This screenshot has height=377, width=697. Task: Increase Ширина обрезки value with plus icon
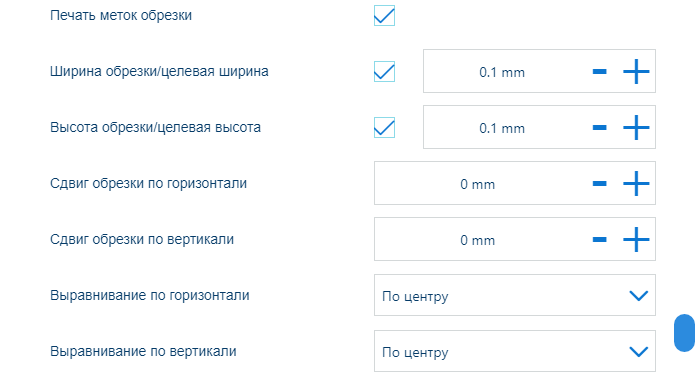pyautogui.click(x=636, y=72)
